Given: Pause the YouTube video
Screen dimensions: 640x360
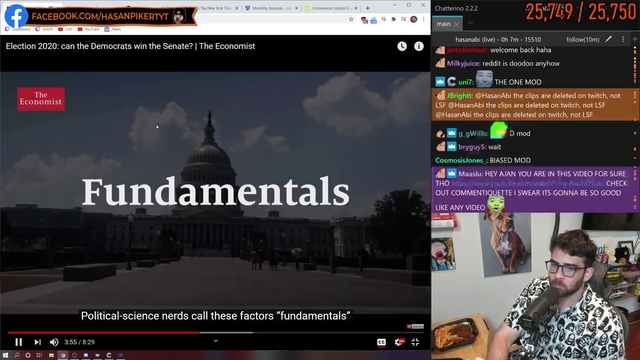Looking at the screenshot, I should coord(19,342).
